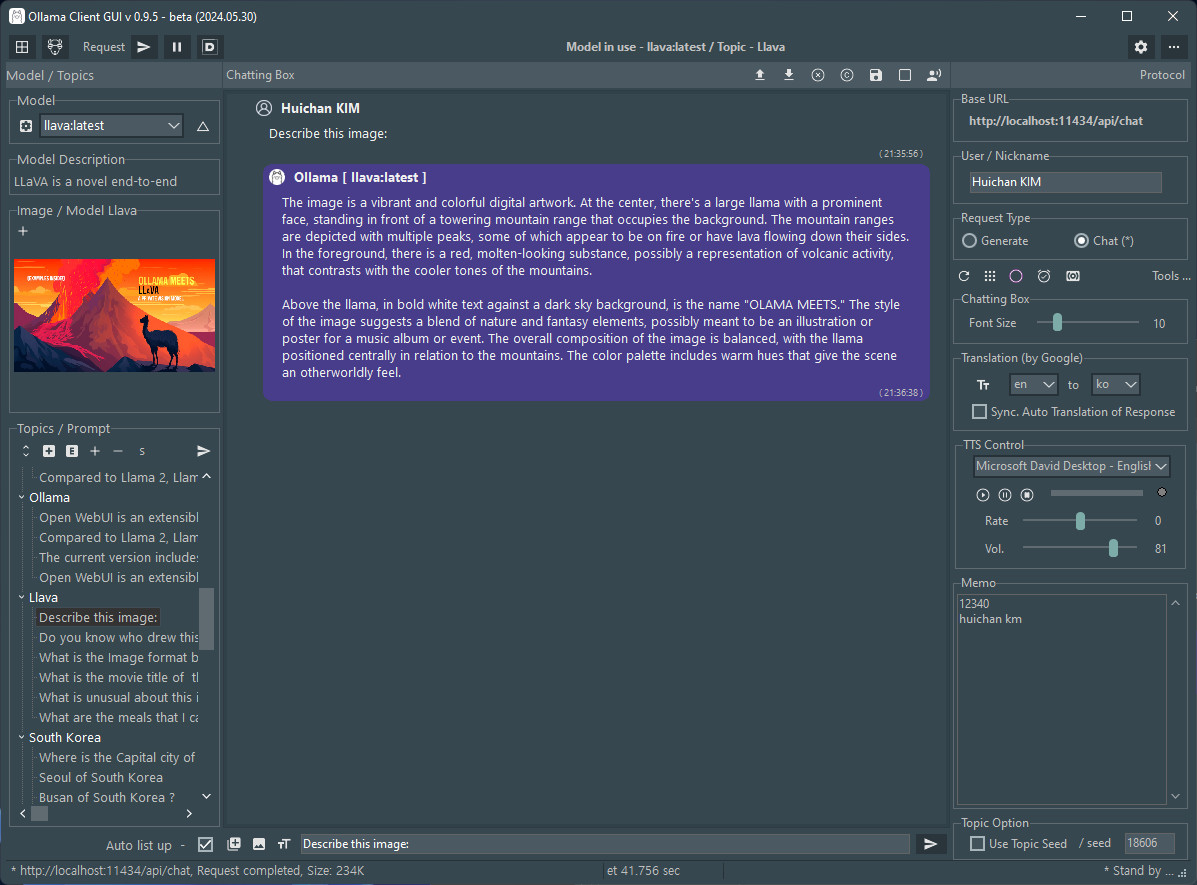This screenshot has height=885, width=1197.
Task: Select 'Where is the Capital city of' topic
Action: pos(117,757)
